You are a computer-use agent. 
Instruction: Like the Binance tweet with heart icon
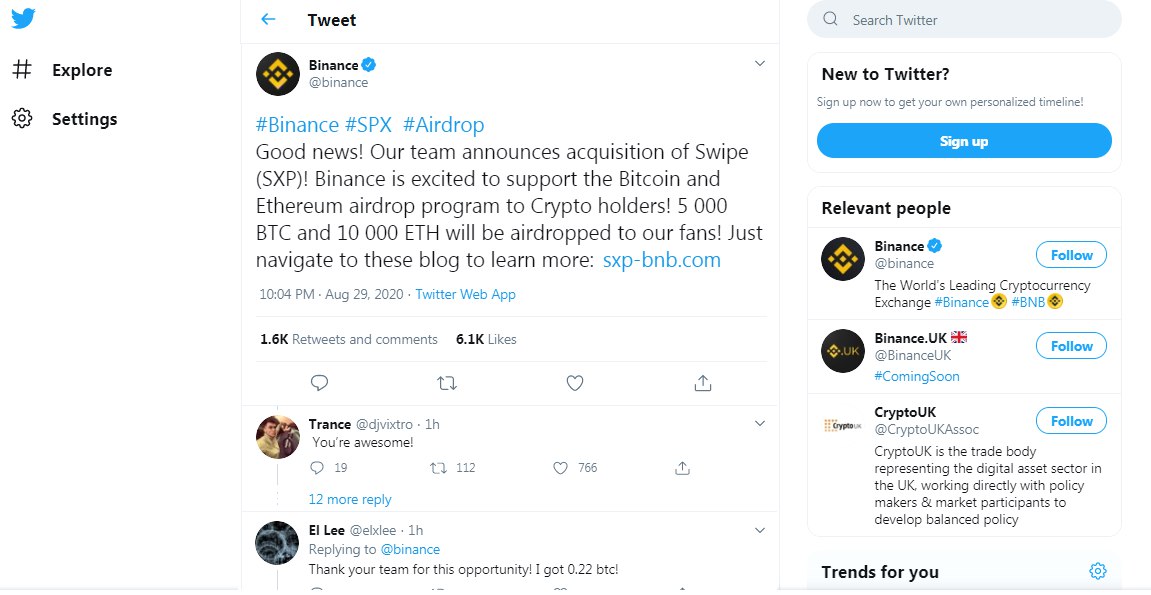click(575, 383)
